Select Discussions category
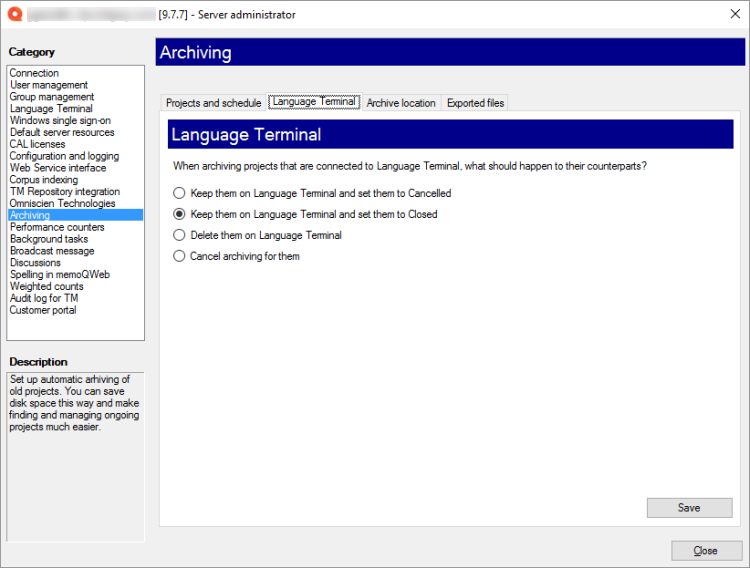The width and height of the screenshot is (750, 568). coord(76,263)
